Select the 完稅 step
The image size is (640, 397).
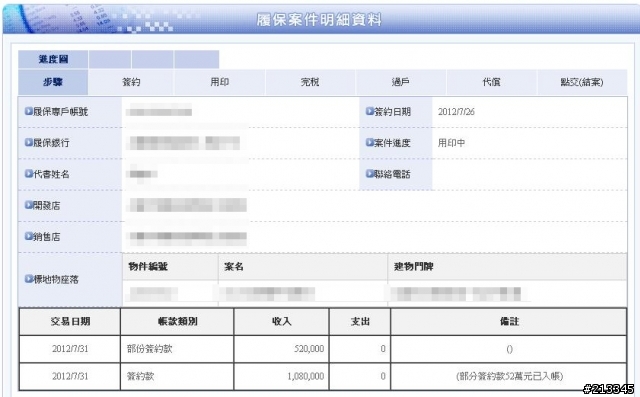pyautogui.click(x=310, y=82)
